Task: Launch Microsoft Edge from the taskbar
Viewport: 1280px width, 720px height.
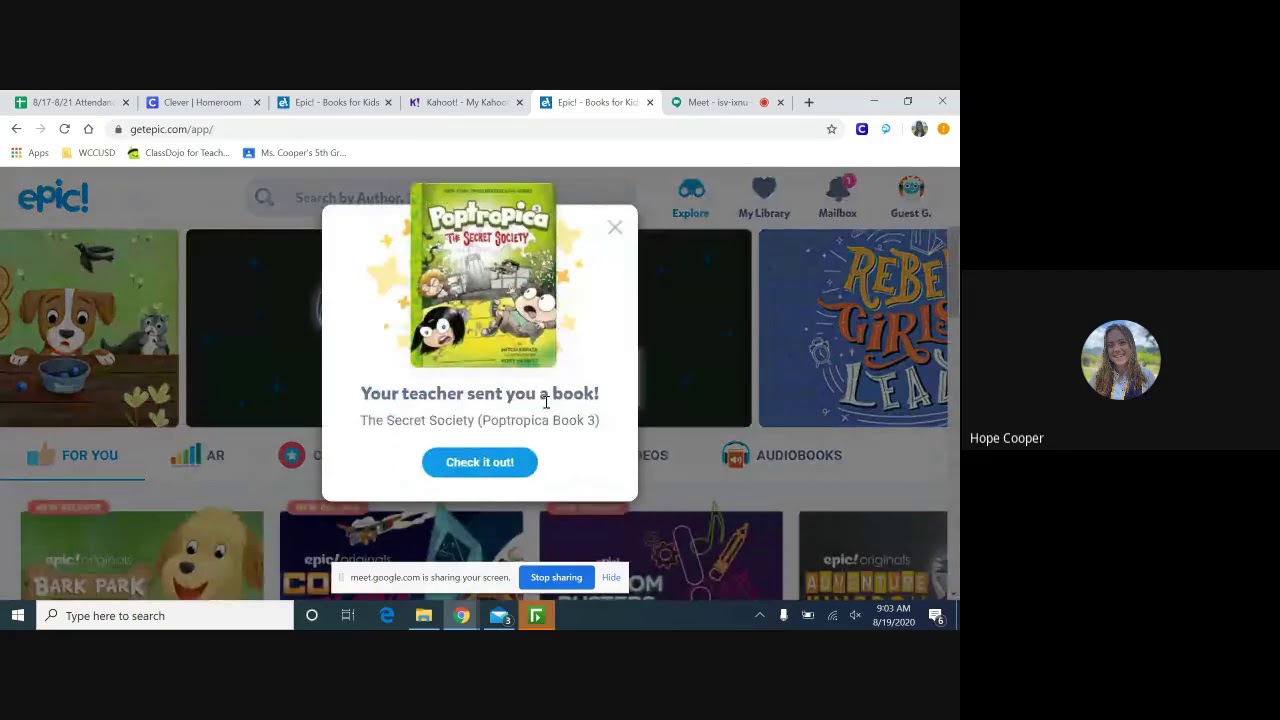Action: (x=386, y=616)
